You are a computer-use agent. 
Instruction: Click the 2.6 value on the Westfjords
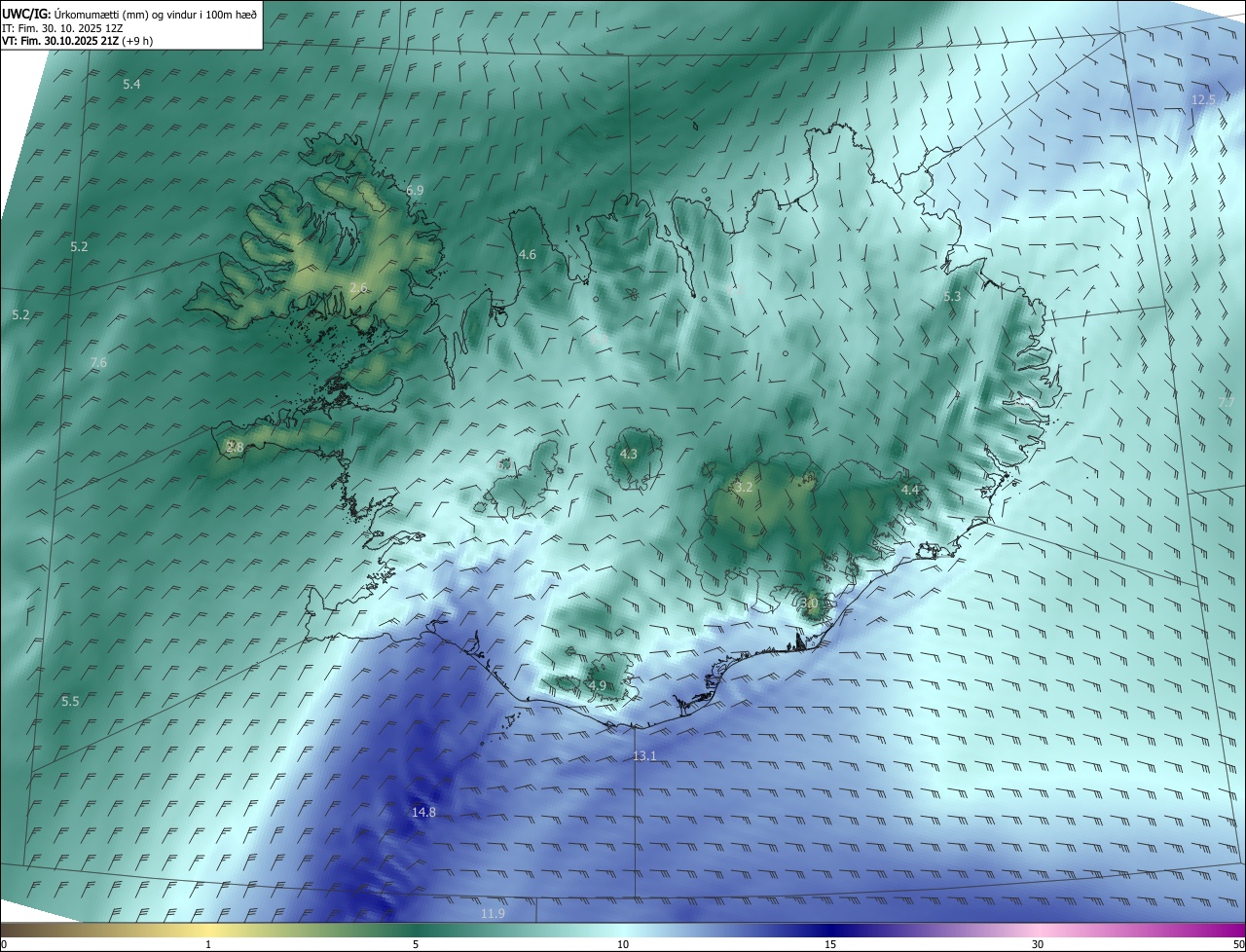click(358, 287)
